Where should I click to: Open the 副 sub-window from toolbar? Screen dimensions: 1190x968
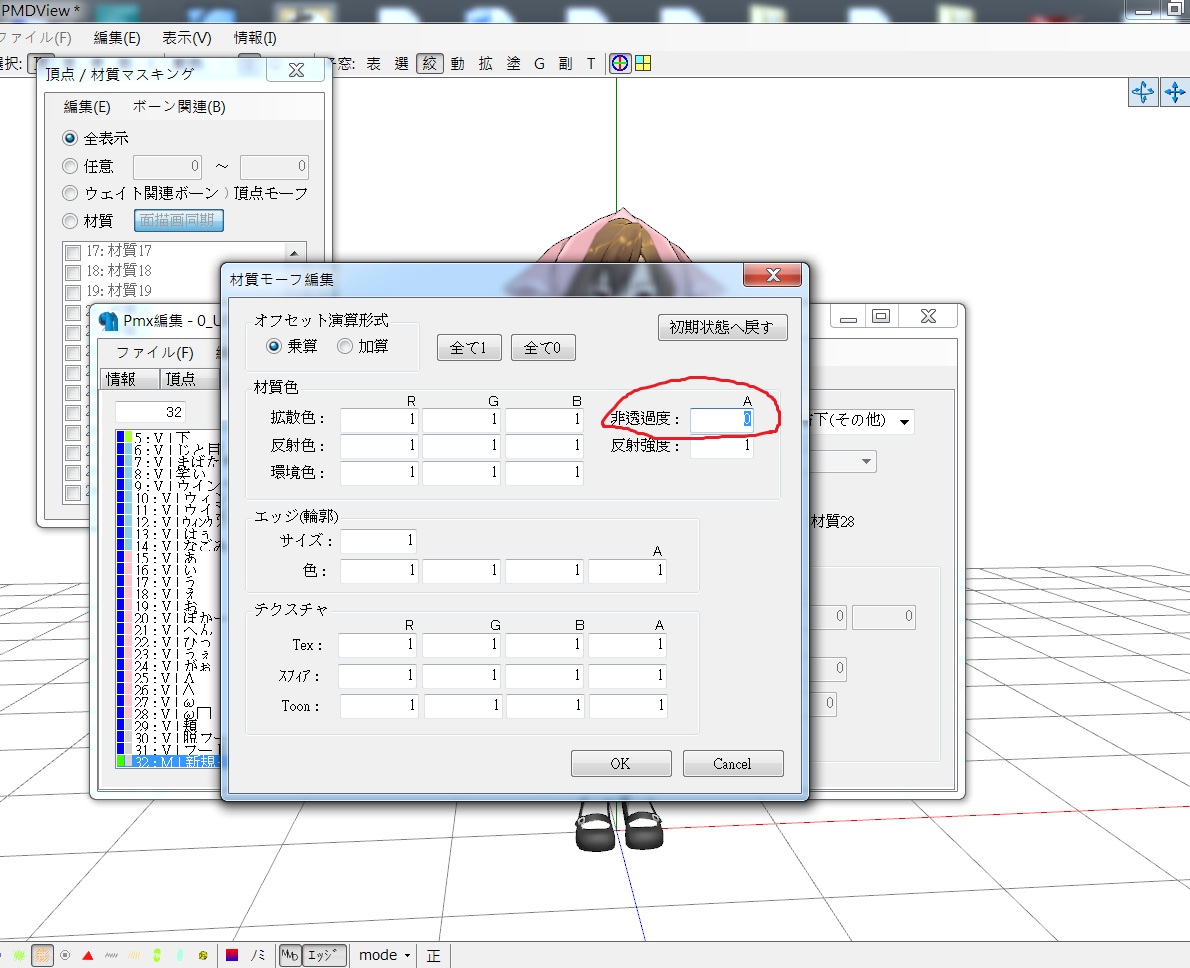pyautogui.click(x=565, y=64)
